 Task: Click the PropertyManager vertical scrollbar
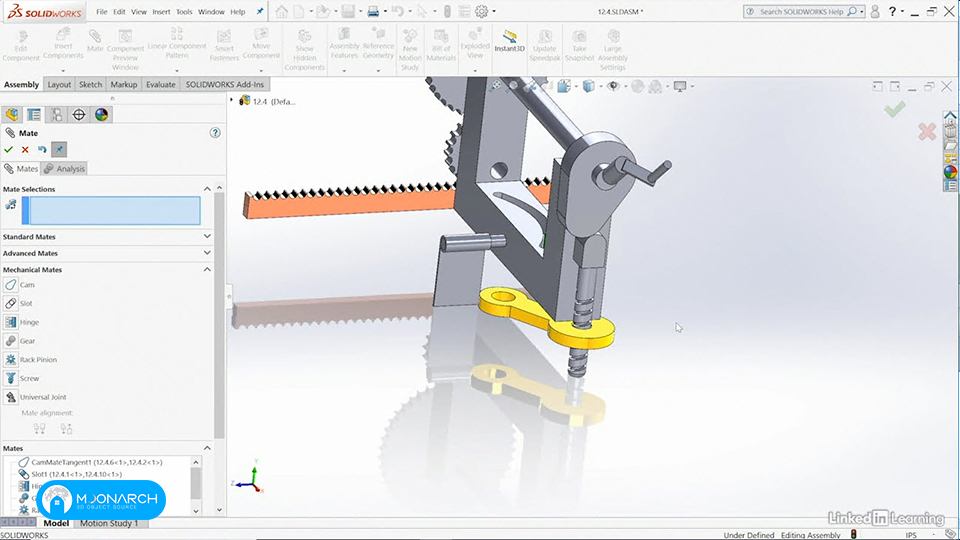coord(219,315)
